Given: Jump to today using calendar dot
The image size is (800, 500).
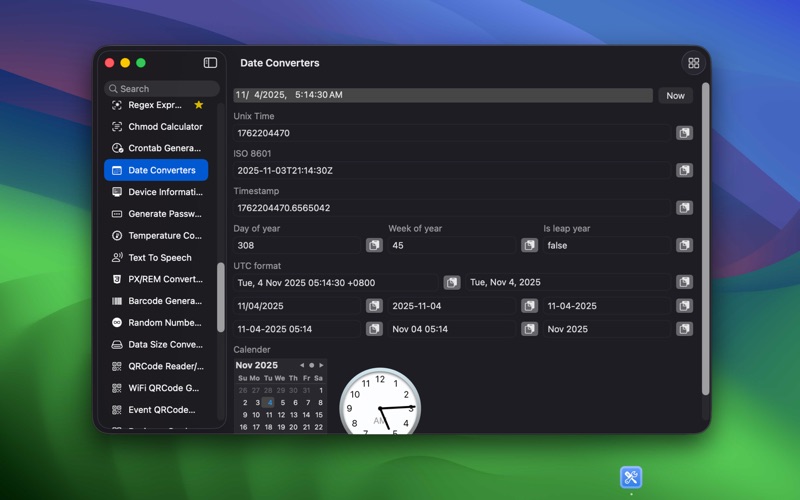Looking at the screenshot, I should [x=311, y=366].
